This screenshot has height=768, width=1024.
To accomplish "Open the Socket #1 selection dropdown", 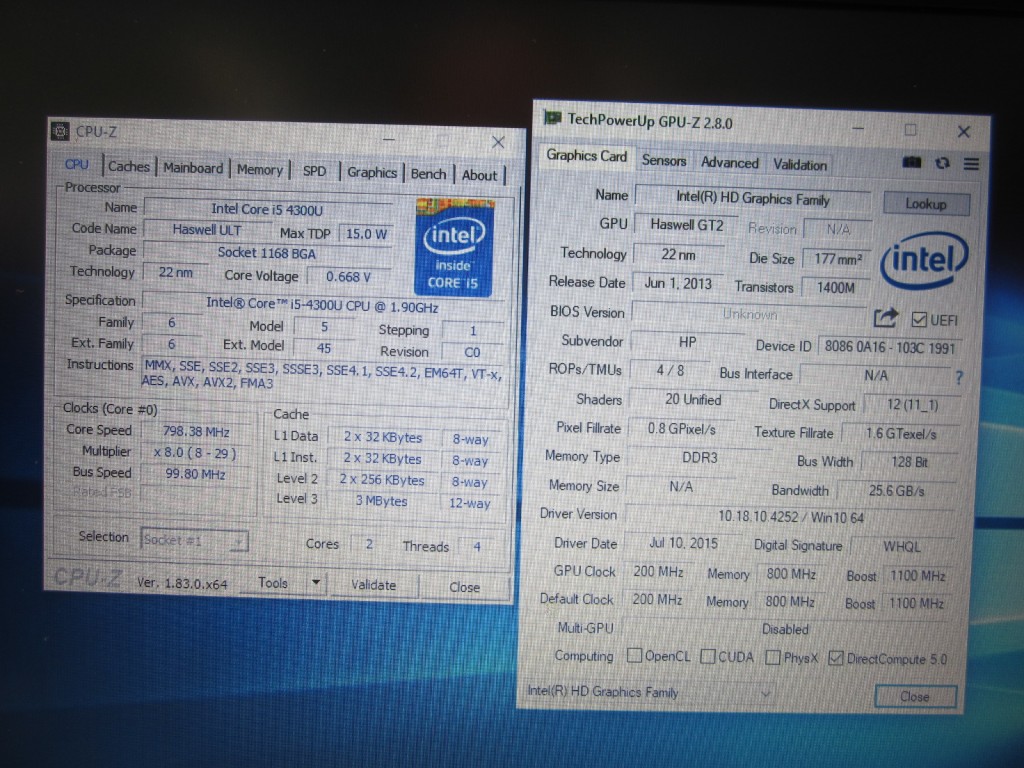I will (x=194, y=540).
